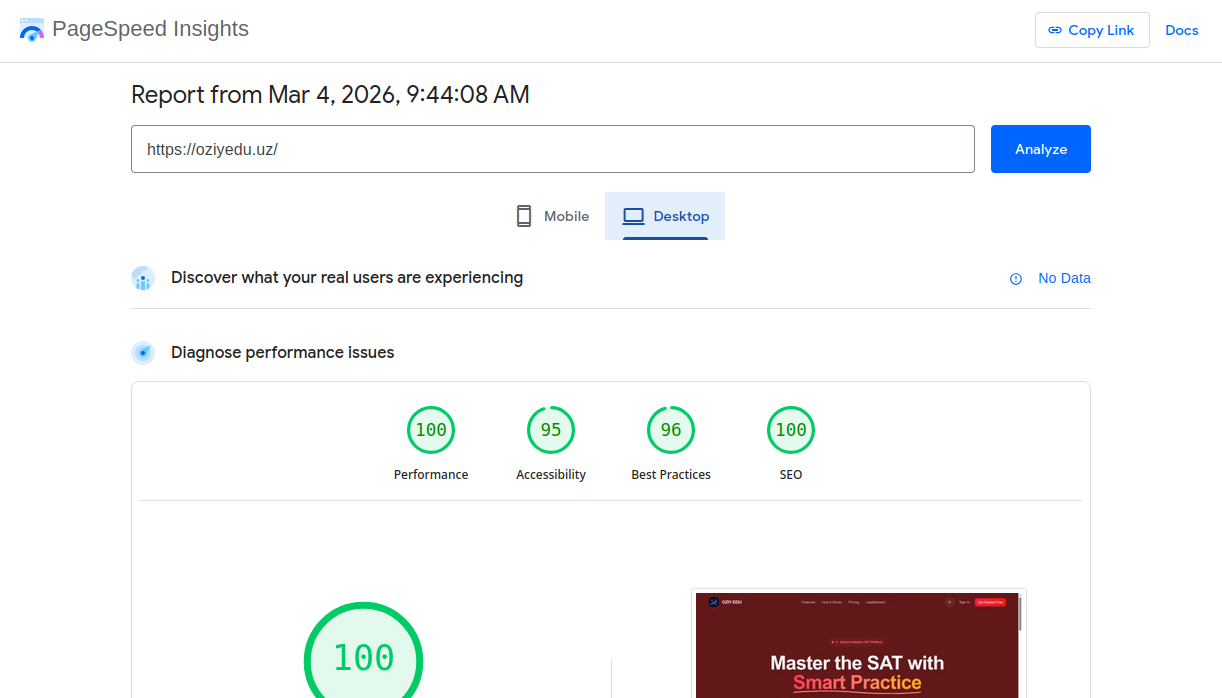Click the link icon in Copy Link
1222x698 pixels.
point(1054,30)
